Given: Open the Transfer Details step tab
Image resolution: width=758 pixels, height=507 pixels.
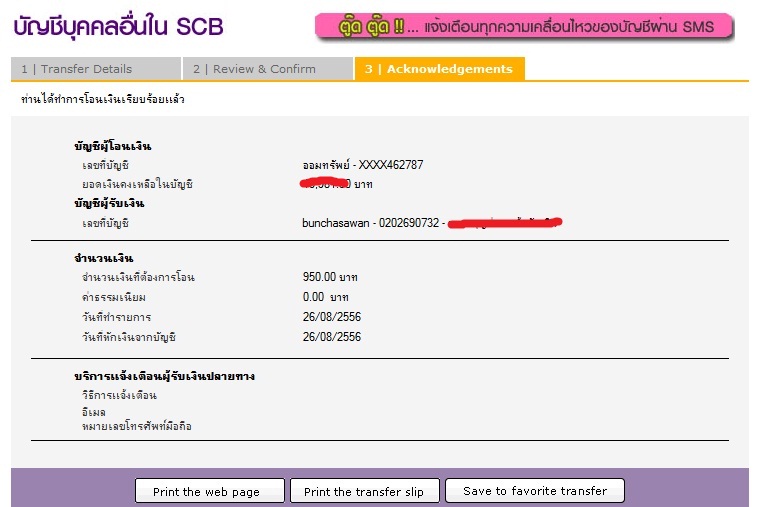Looking at the screenshot, I should click(x=96, y=69).
